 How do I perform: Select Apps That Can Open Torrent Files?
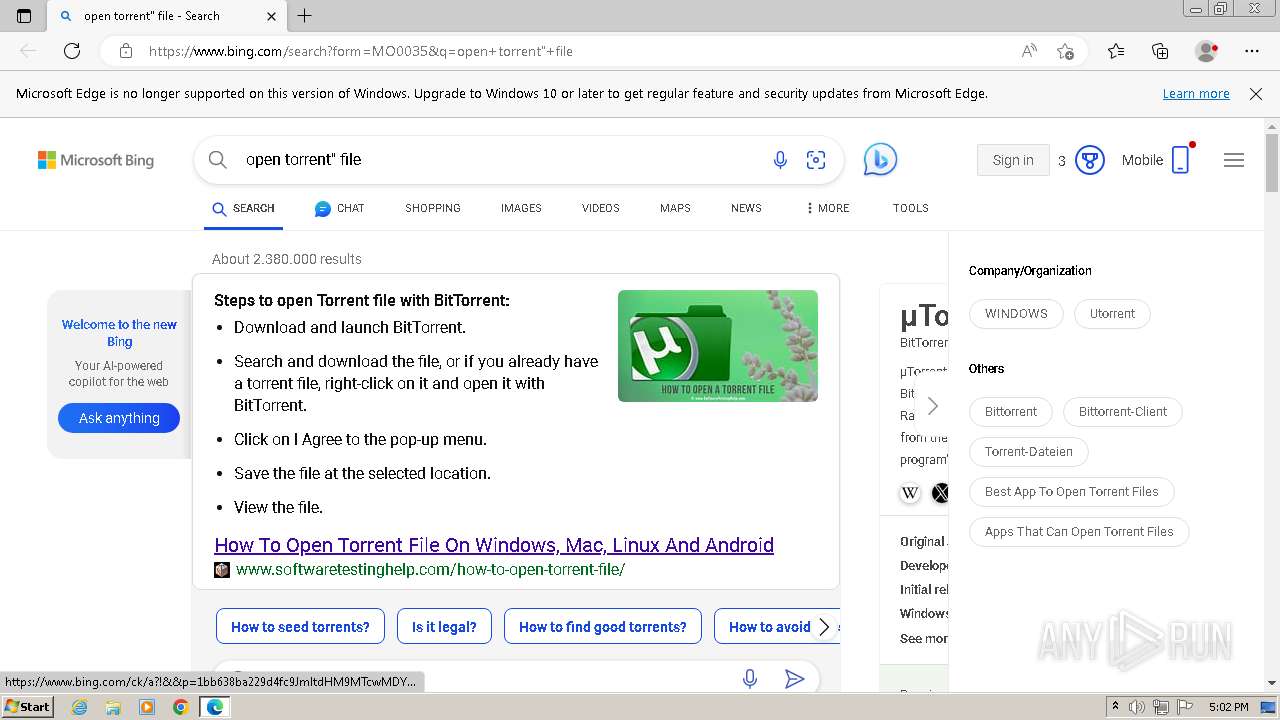(1079, 531)
